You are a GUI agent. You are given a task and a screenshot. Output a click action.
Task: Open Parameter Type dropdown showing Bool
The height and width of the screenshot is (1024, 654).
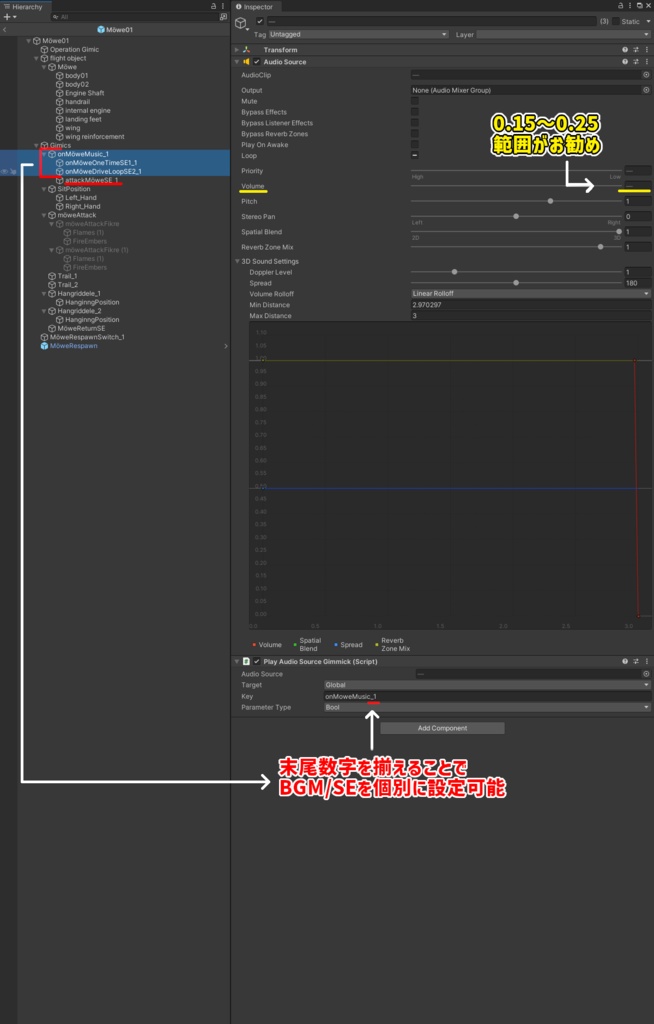click(487, 707)
